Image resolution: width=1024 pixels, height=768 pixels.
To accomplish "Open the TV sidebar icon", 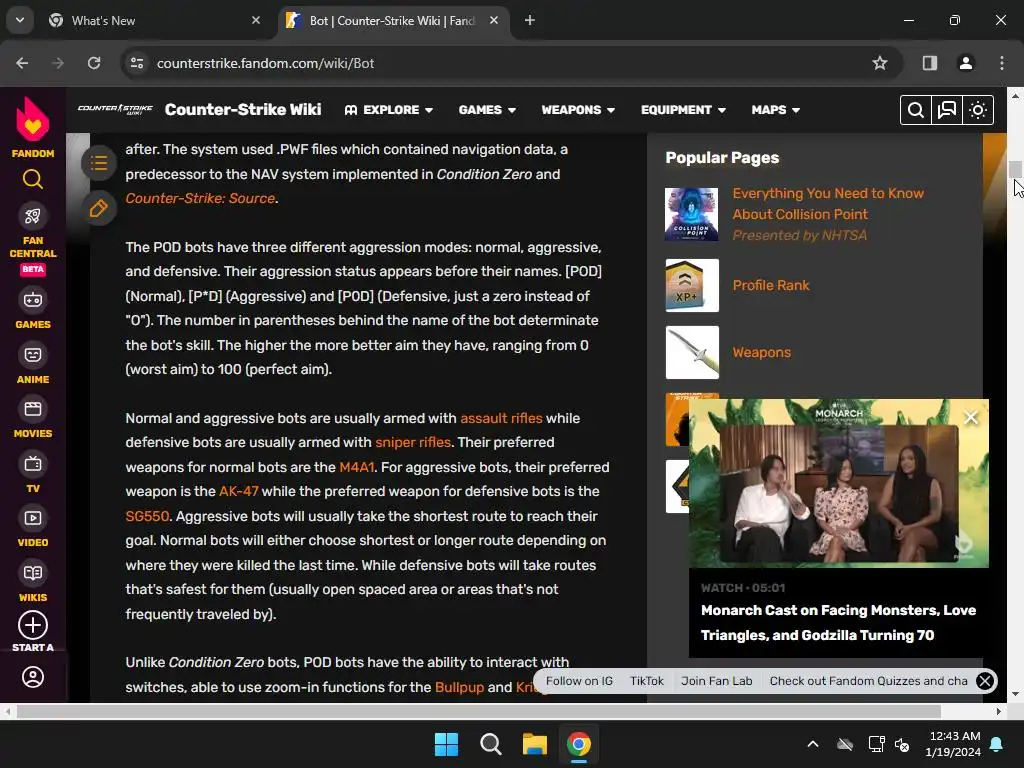I will [33, 464].
